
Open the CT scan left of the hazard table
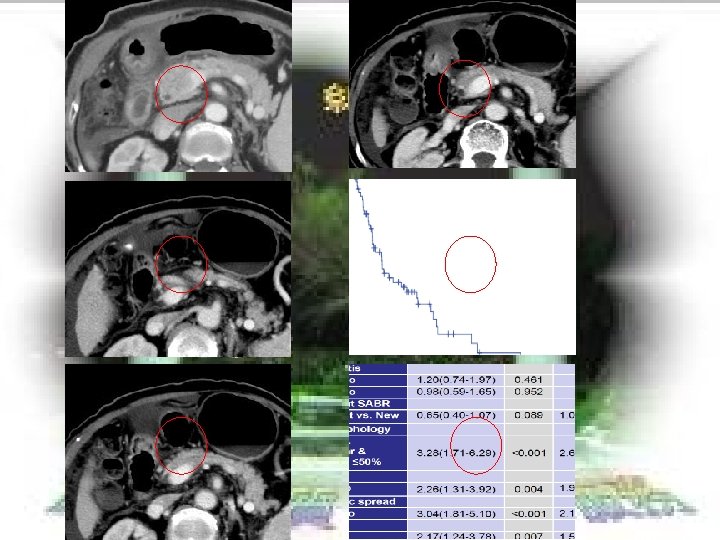pyautogui.click(x=178, y=452)
